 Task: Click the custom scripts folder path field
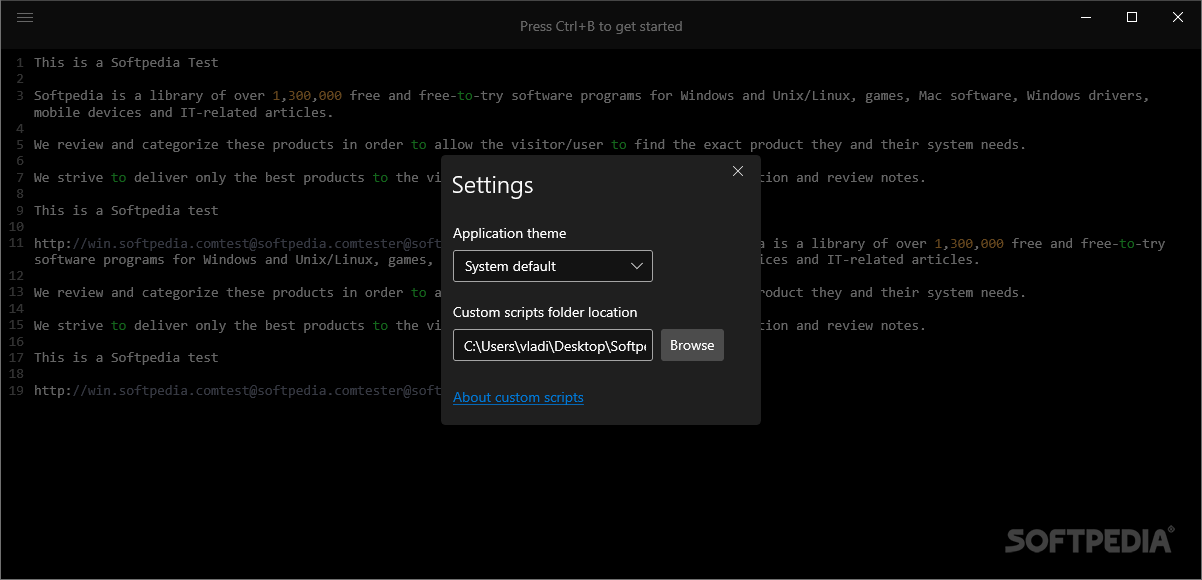point(553,345)
